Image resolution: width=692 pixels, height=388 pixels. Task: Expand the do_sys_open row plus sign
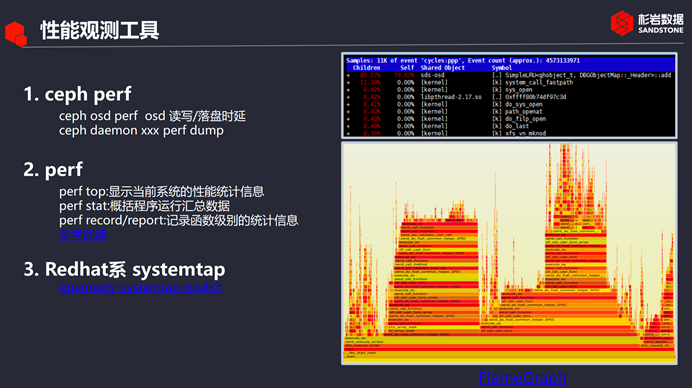(x=348, y=105)
